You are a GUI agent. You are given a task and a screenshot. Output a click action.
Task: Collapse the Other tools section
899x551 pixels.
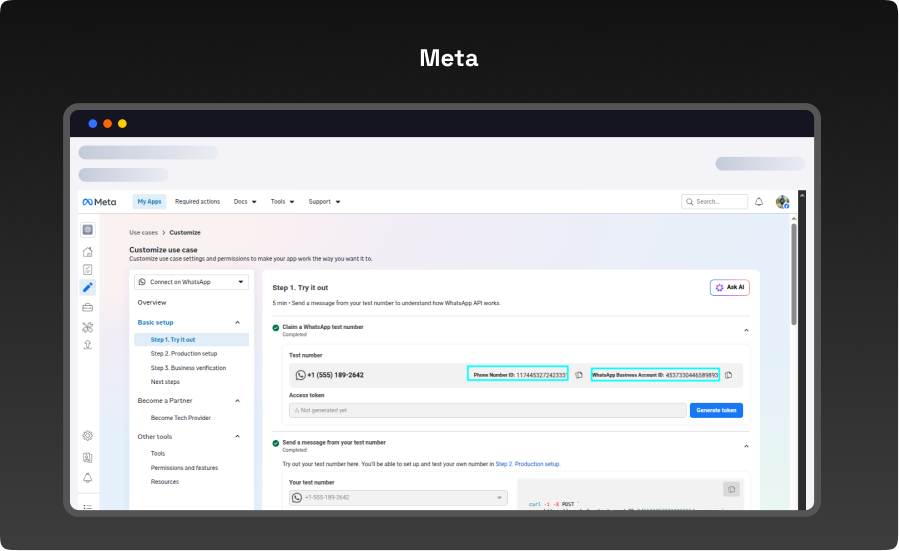point(237,436)
